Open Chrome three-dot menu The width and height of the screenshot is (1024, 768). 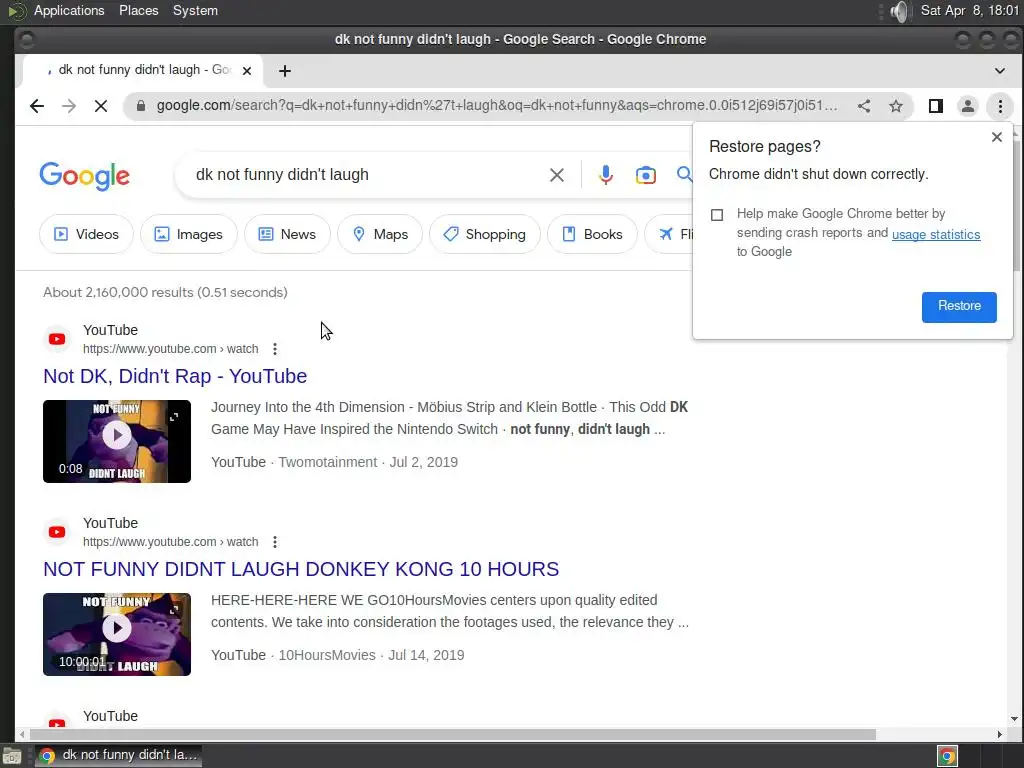point(1000,106)
